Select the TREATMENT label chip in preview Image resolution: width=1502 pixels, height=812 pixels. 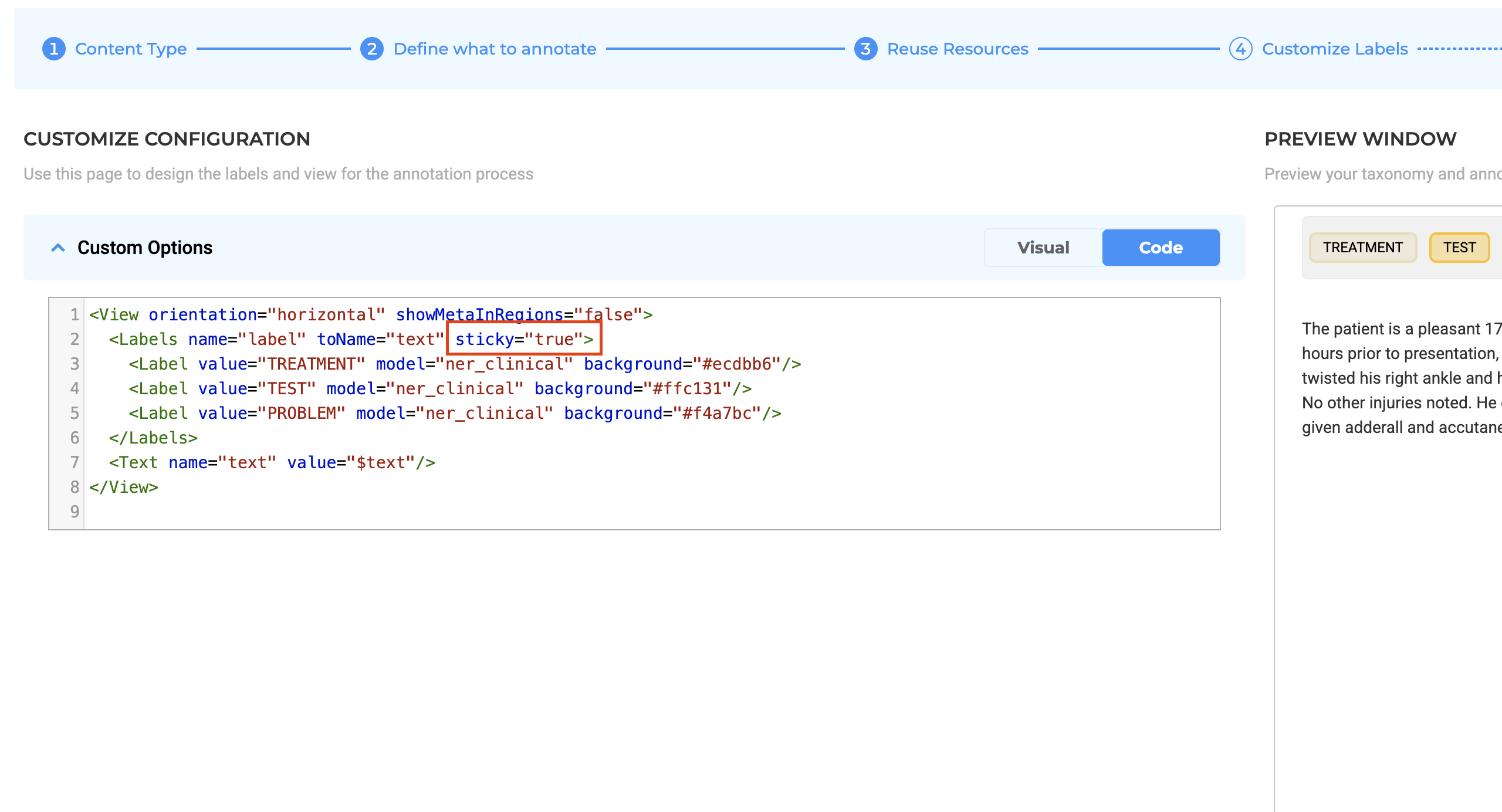coord(1362,248)
